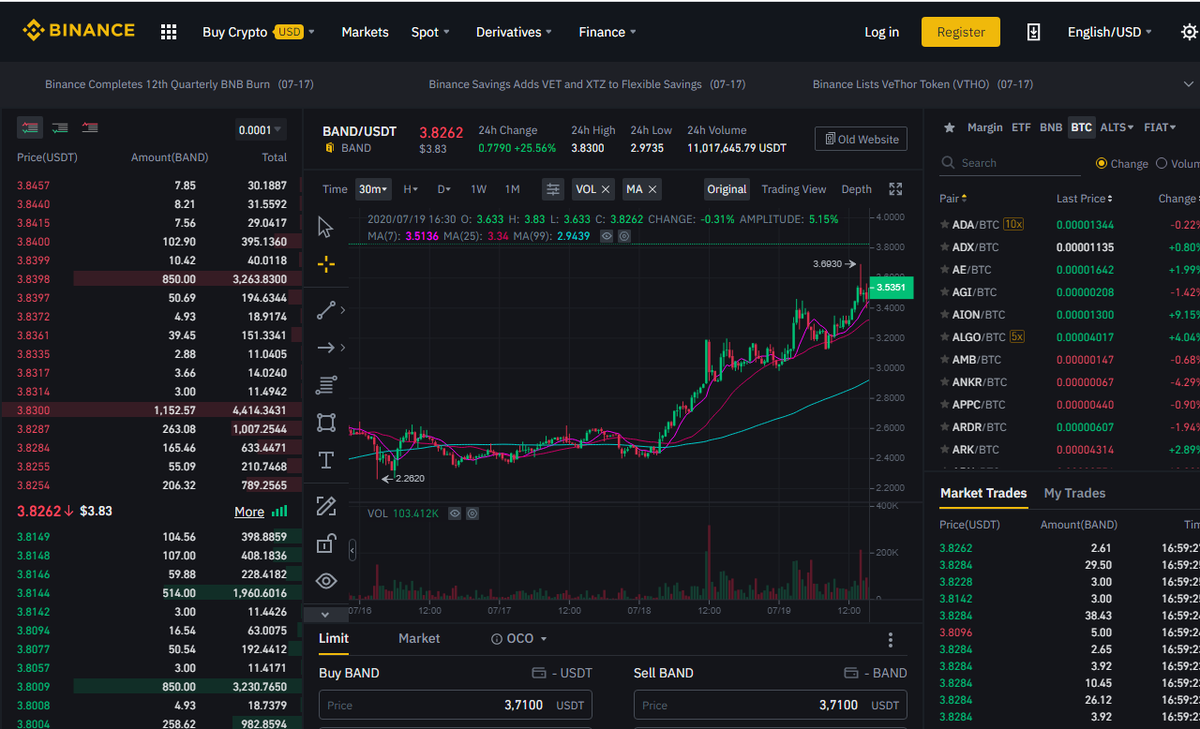This screenshot has width=1200, height=729.
Task: Show sell orders only view icon
Action: point(91,128)
